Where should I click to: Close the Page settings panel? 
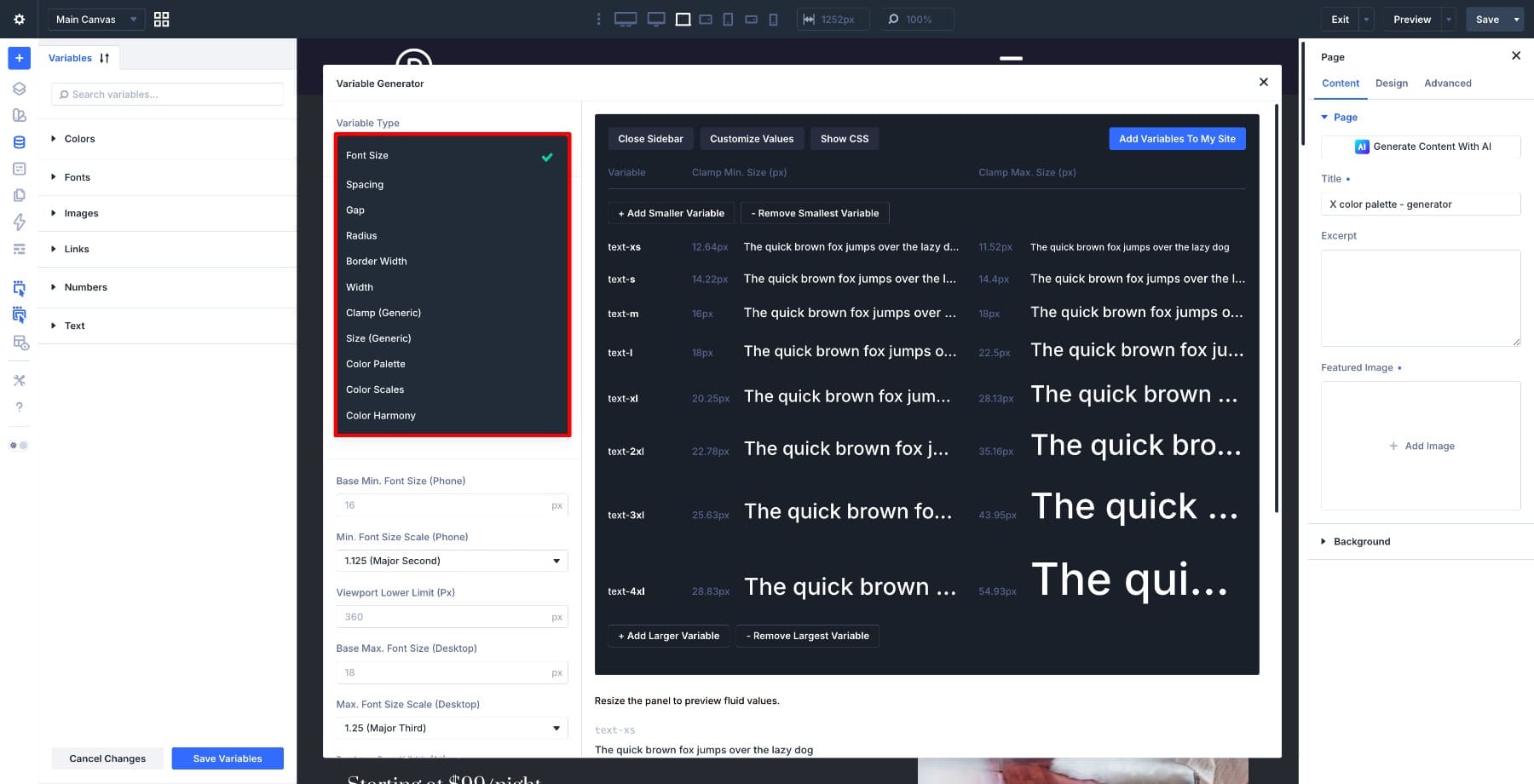tap(1516, 55)
